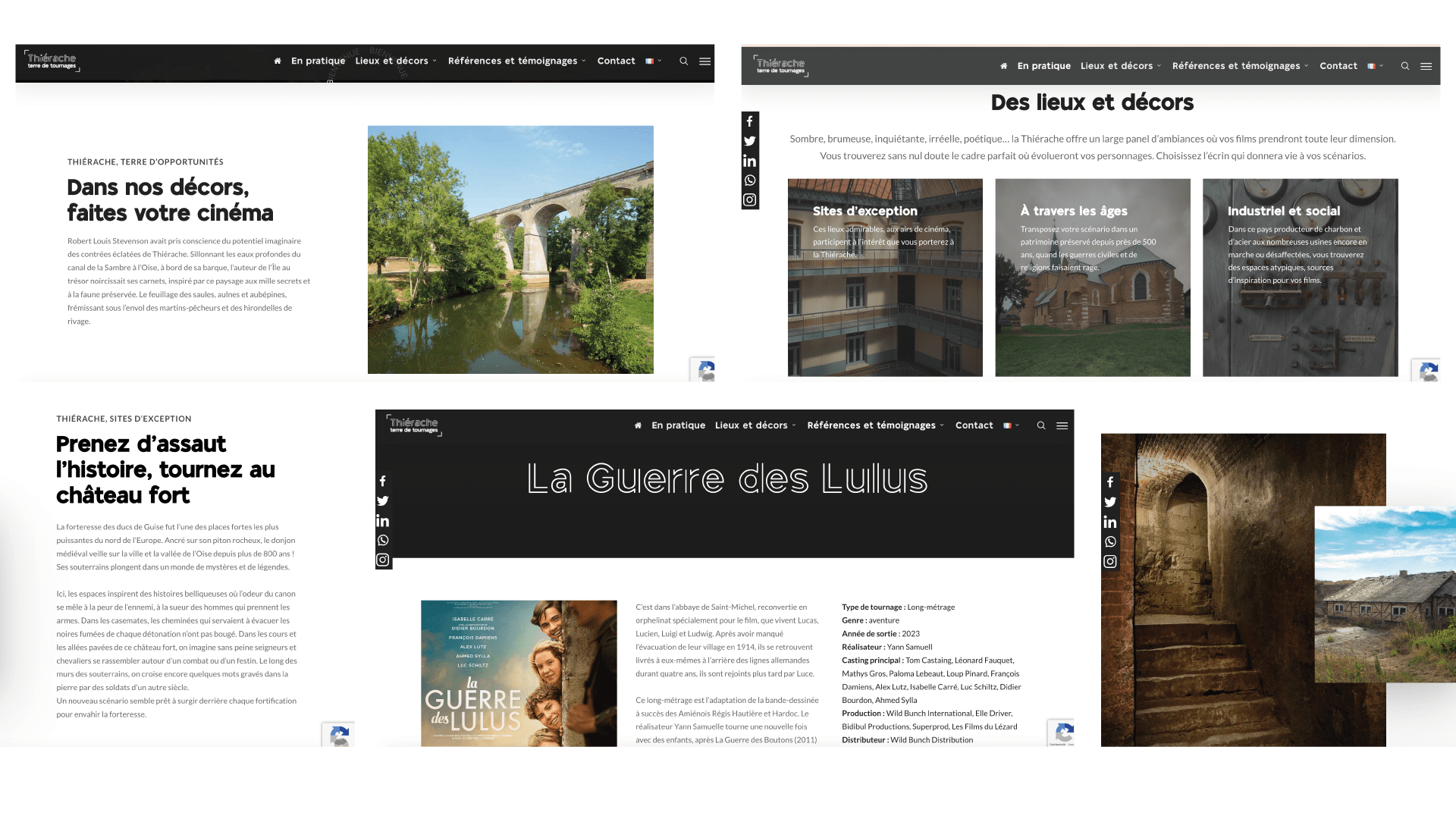Share 'La Guerre des Lulus' page on LinkedIn
Viewport: 1456px width, 819px height.
tap(383, 521)
